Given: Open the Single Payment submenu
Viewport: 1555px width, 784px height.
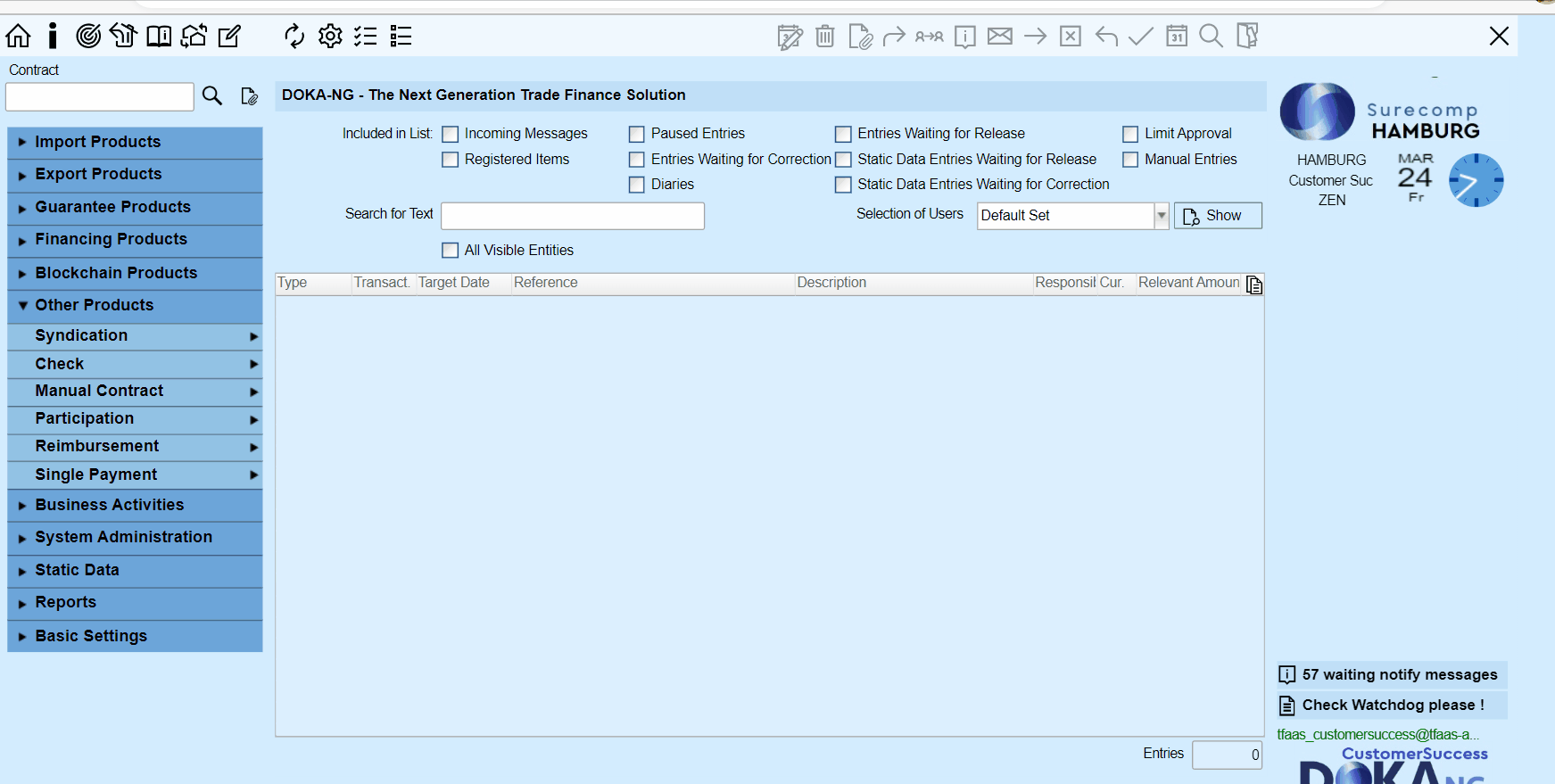Looking at the screenshot, I should [x=135, y=475].
